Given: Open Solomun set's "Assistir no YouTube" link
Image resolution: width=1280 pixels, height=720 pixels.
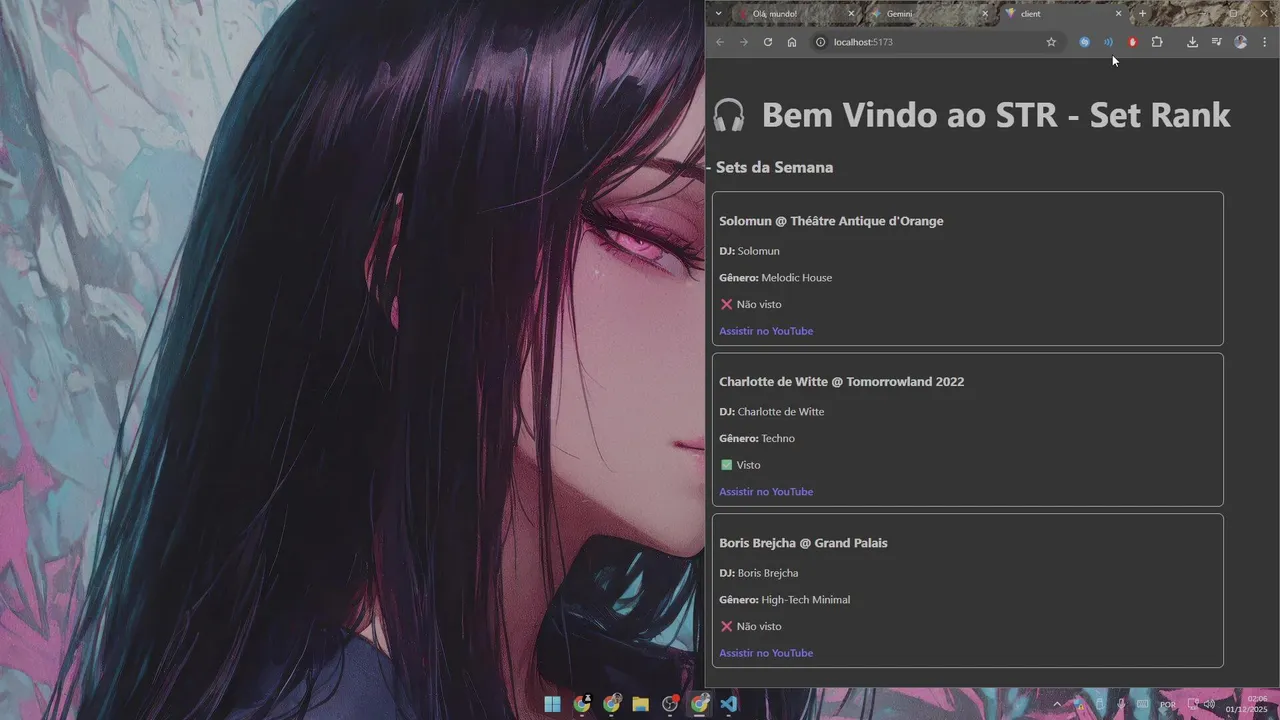Looking at the screenshot, I should click(x=766, y=331).
